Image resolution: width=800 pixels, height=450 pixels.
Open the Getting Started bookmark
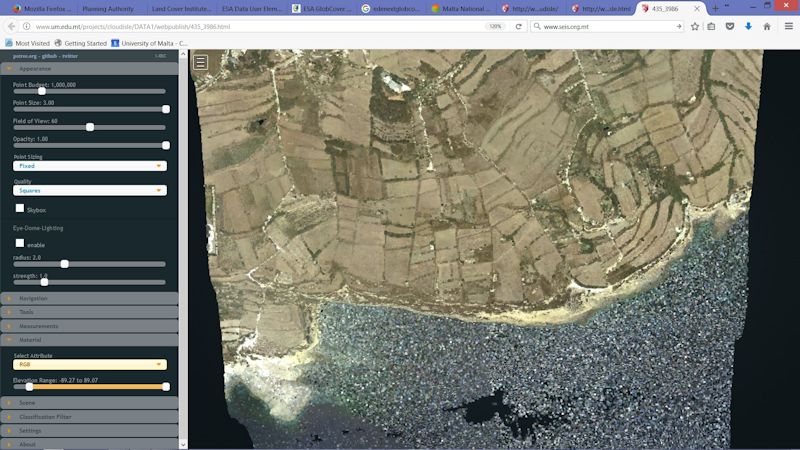pos(81,43)
